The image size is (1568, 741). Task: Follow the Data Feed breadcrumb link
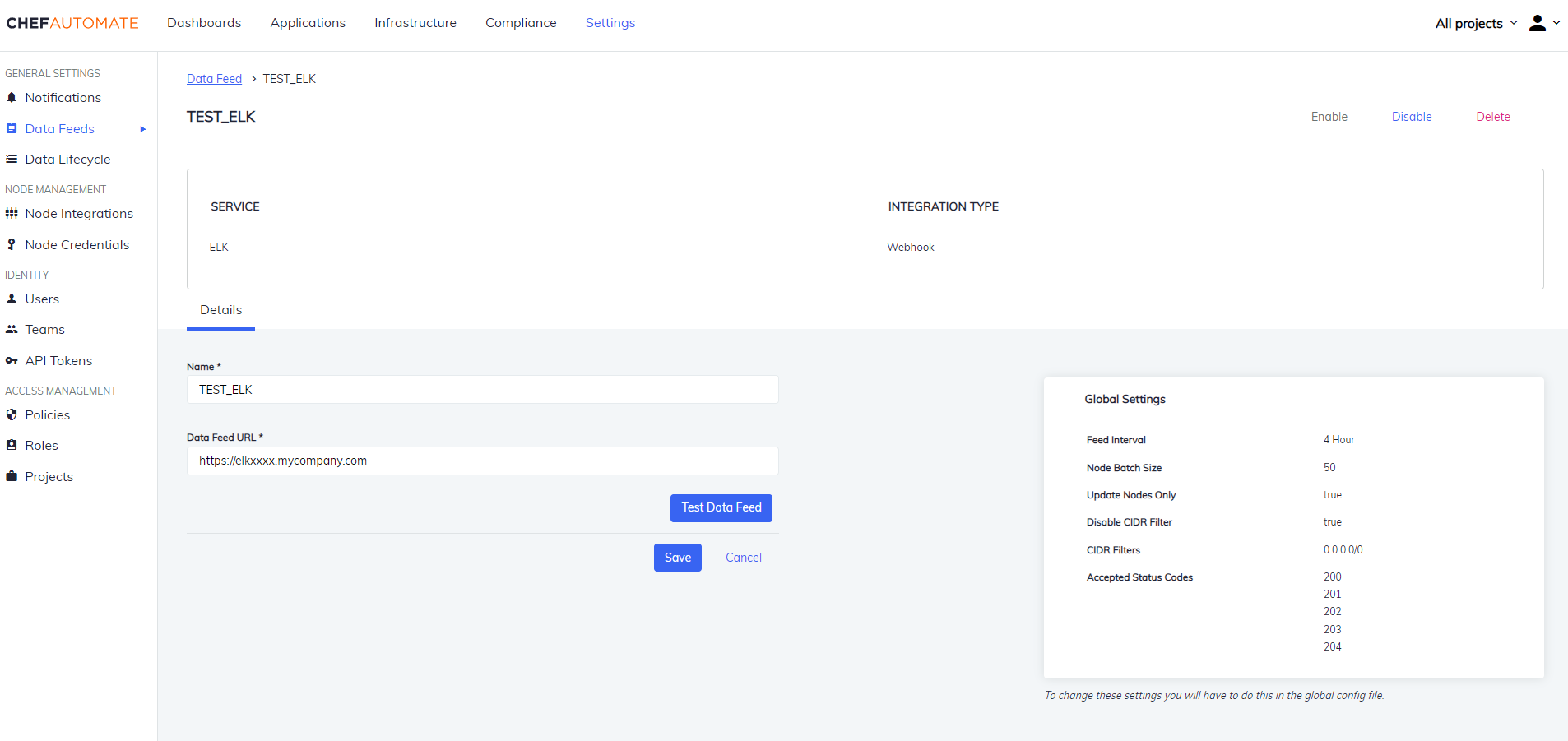214,78
